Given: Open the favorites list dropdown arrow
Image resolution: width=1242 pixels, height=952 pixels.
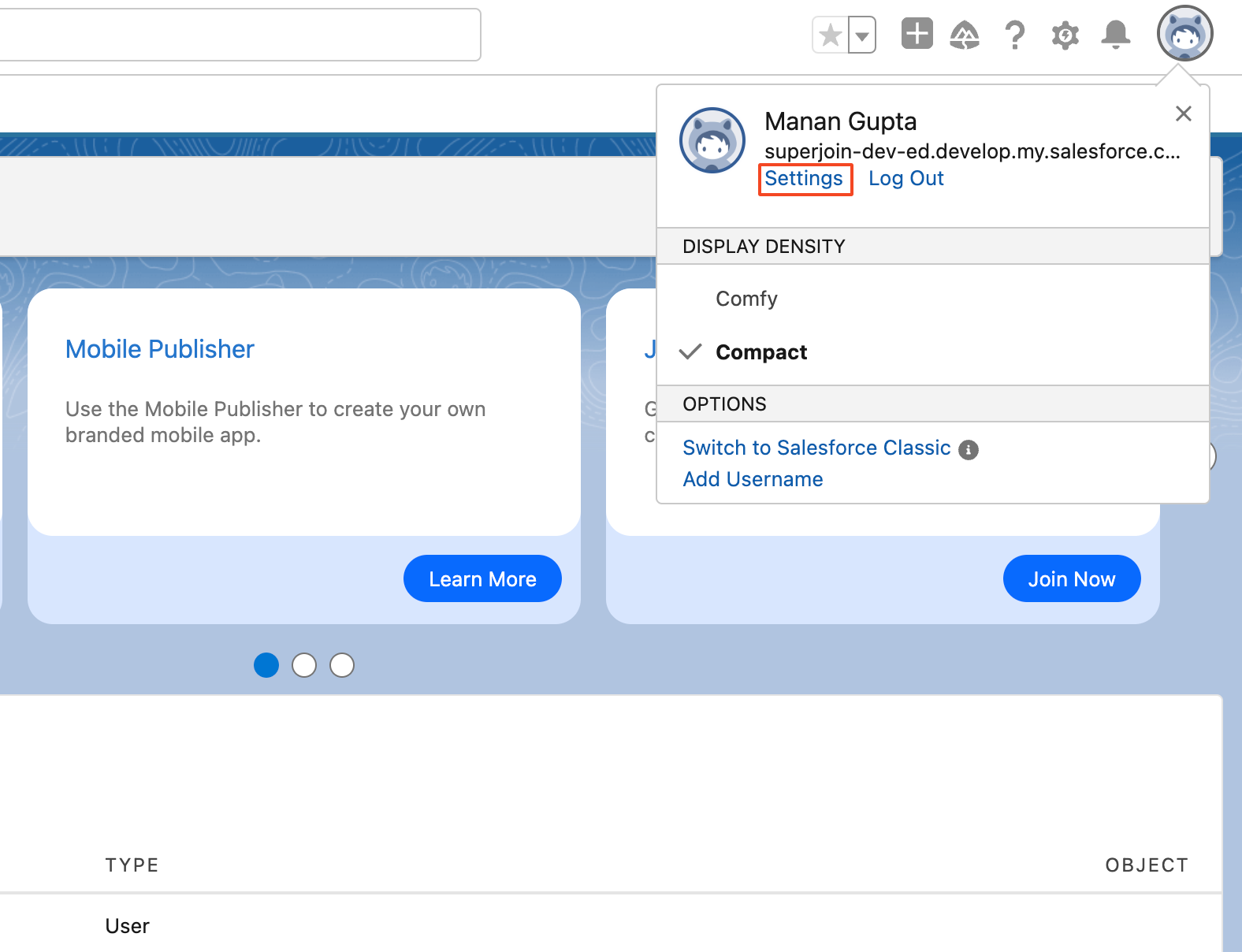Looking at the screenshot, I should click(862, 35).
